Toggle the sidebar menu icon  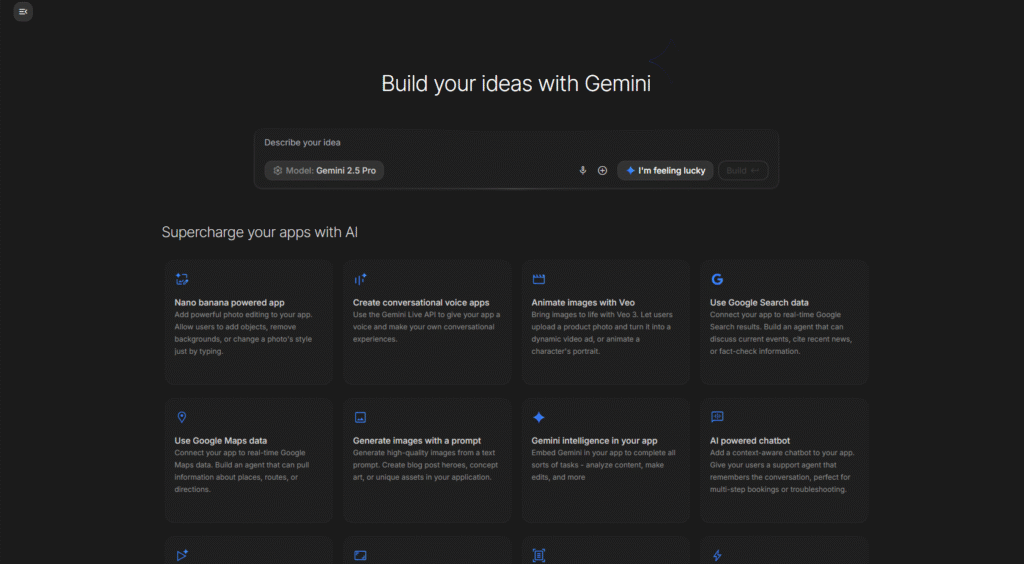(24, 12)
